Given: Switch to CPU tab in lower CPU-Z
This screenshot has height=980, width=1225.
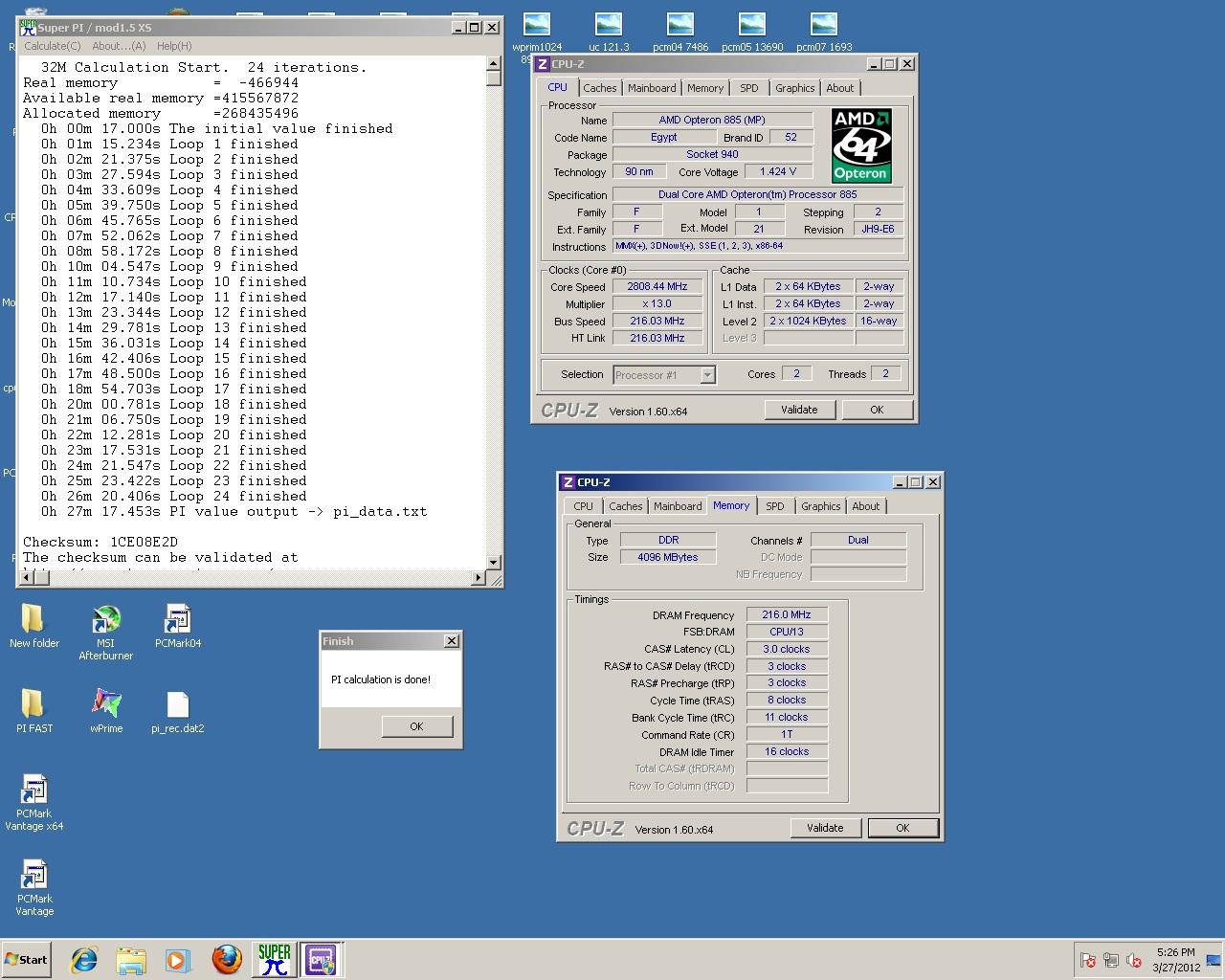Looking at the screenshot, I should [584, 506].
